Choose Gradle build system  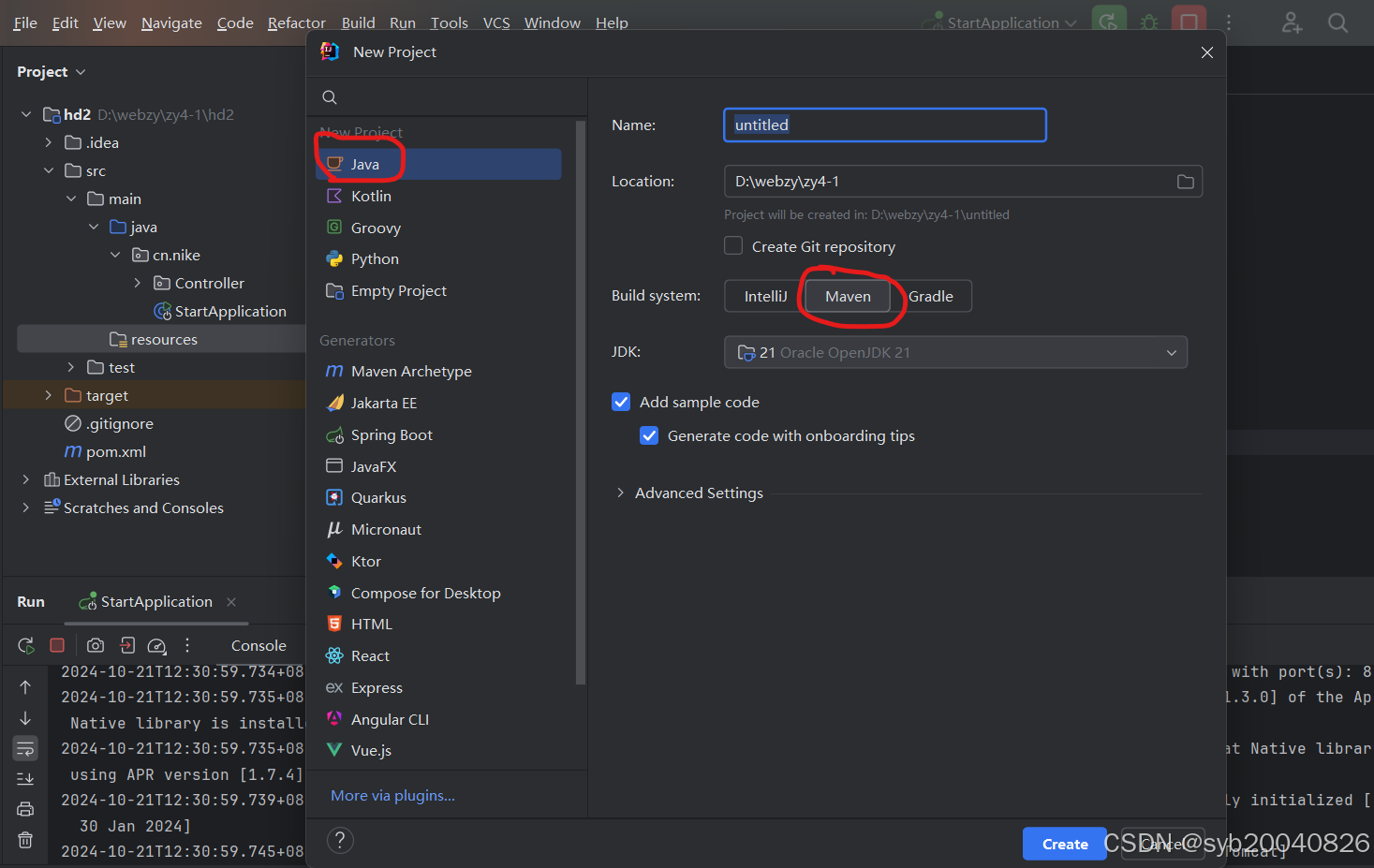click(x=931, y=296)
